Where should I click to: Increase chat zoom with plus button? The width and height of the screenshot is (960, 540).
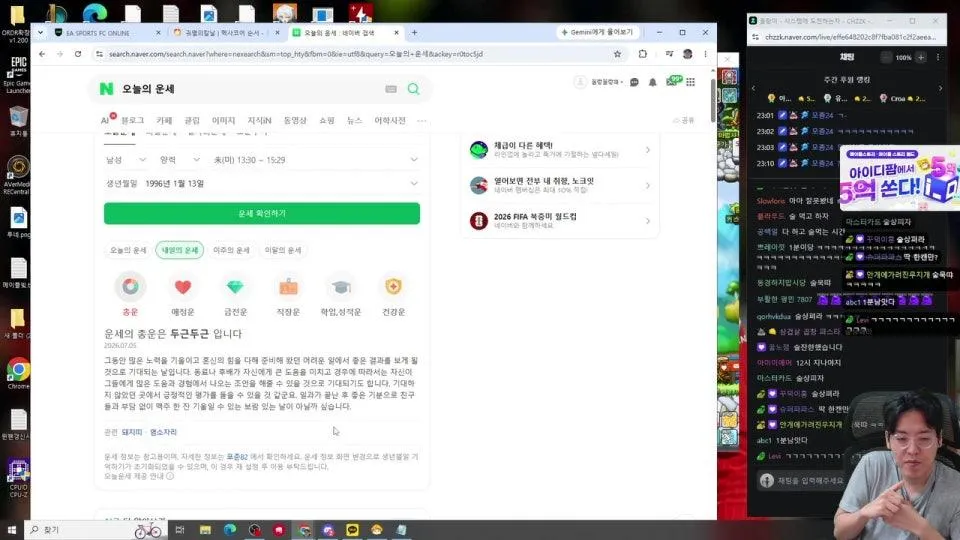click(x=921, y=57)
